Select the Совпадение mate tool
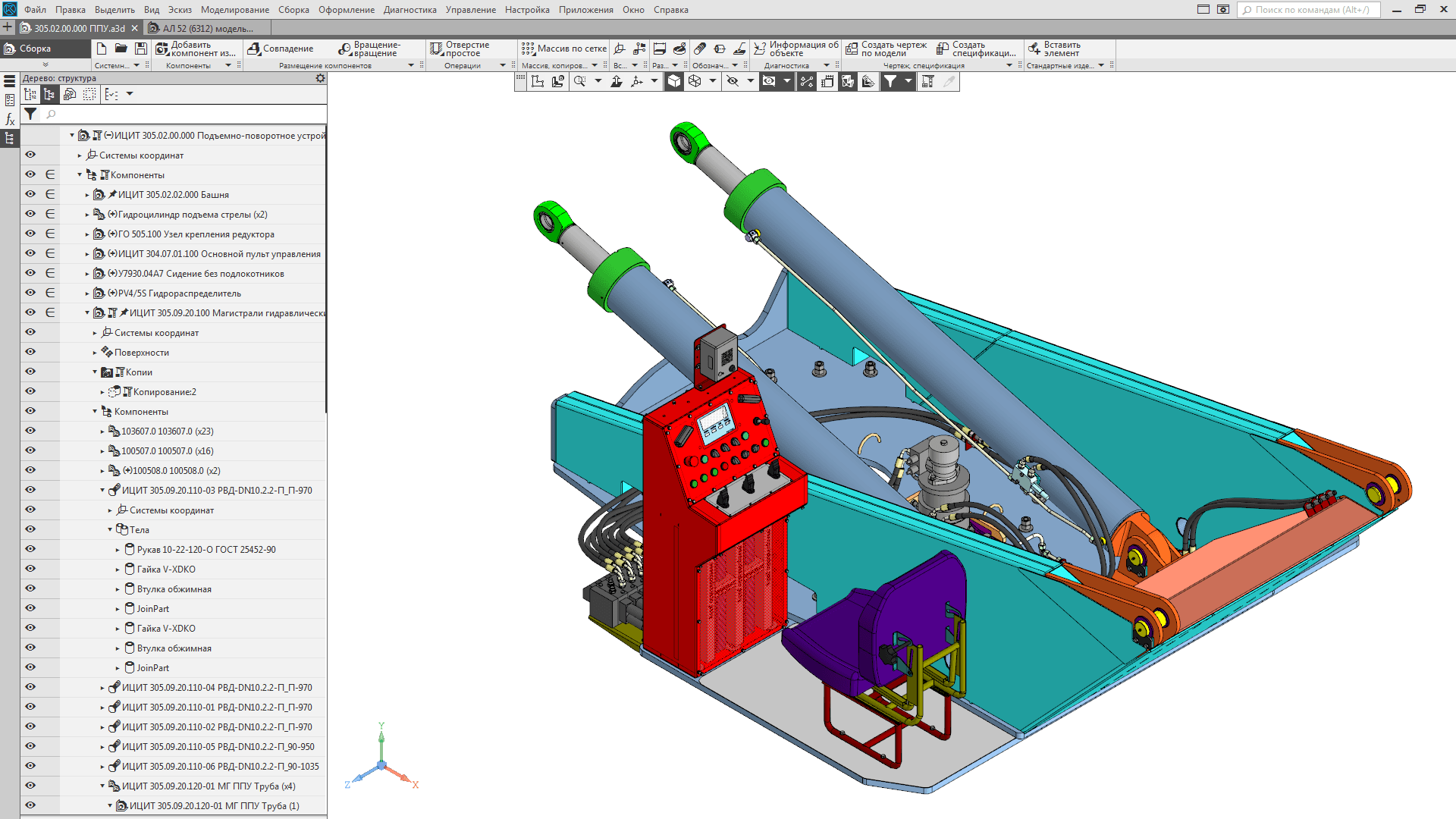 (x=281, y=49)
